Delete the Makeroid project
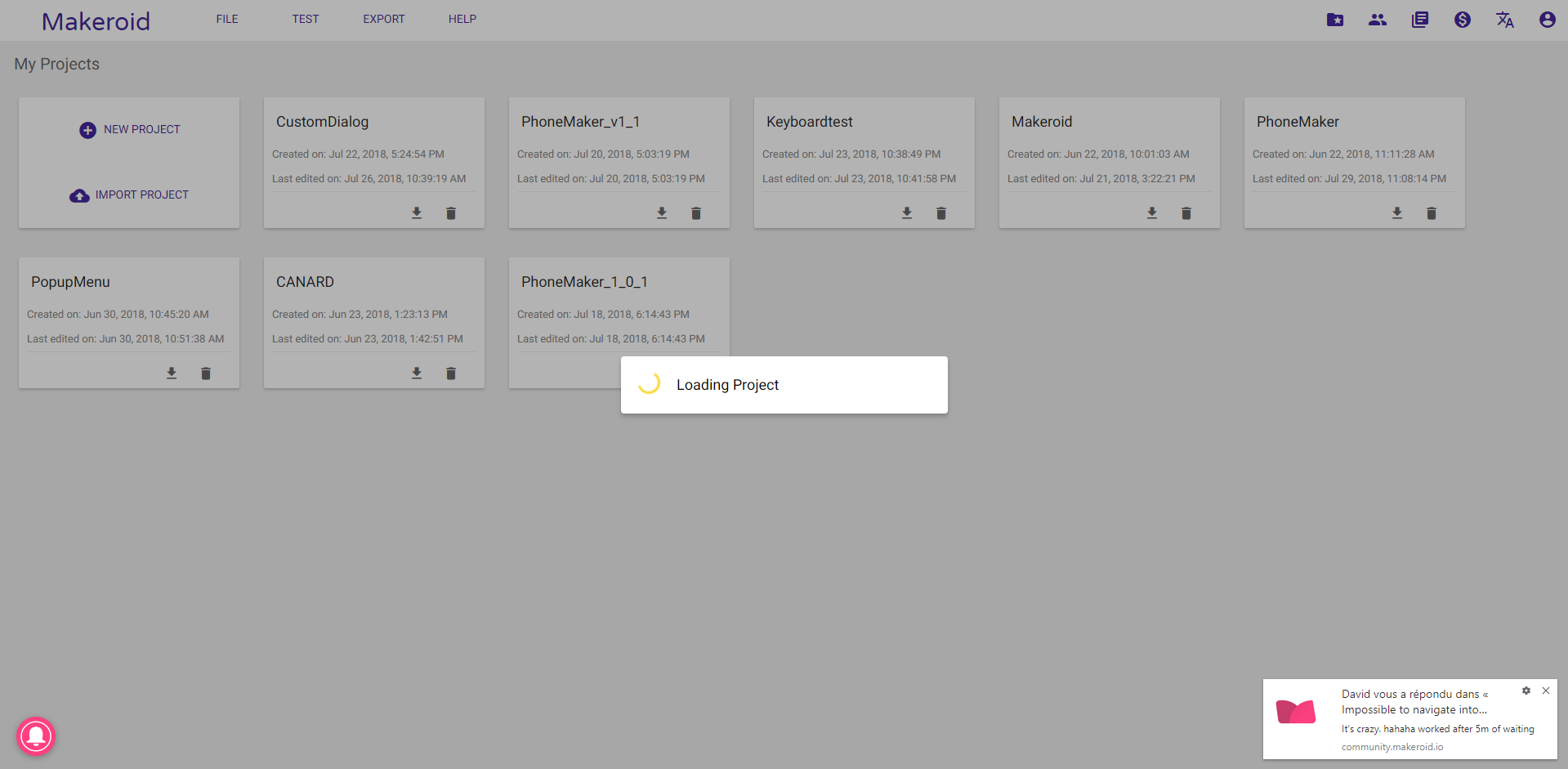 [x=1186, y=213]
